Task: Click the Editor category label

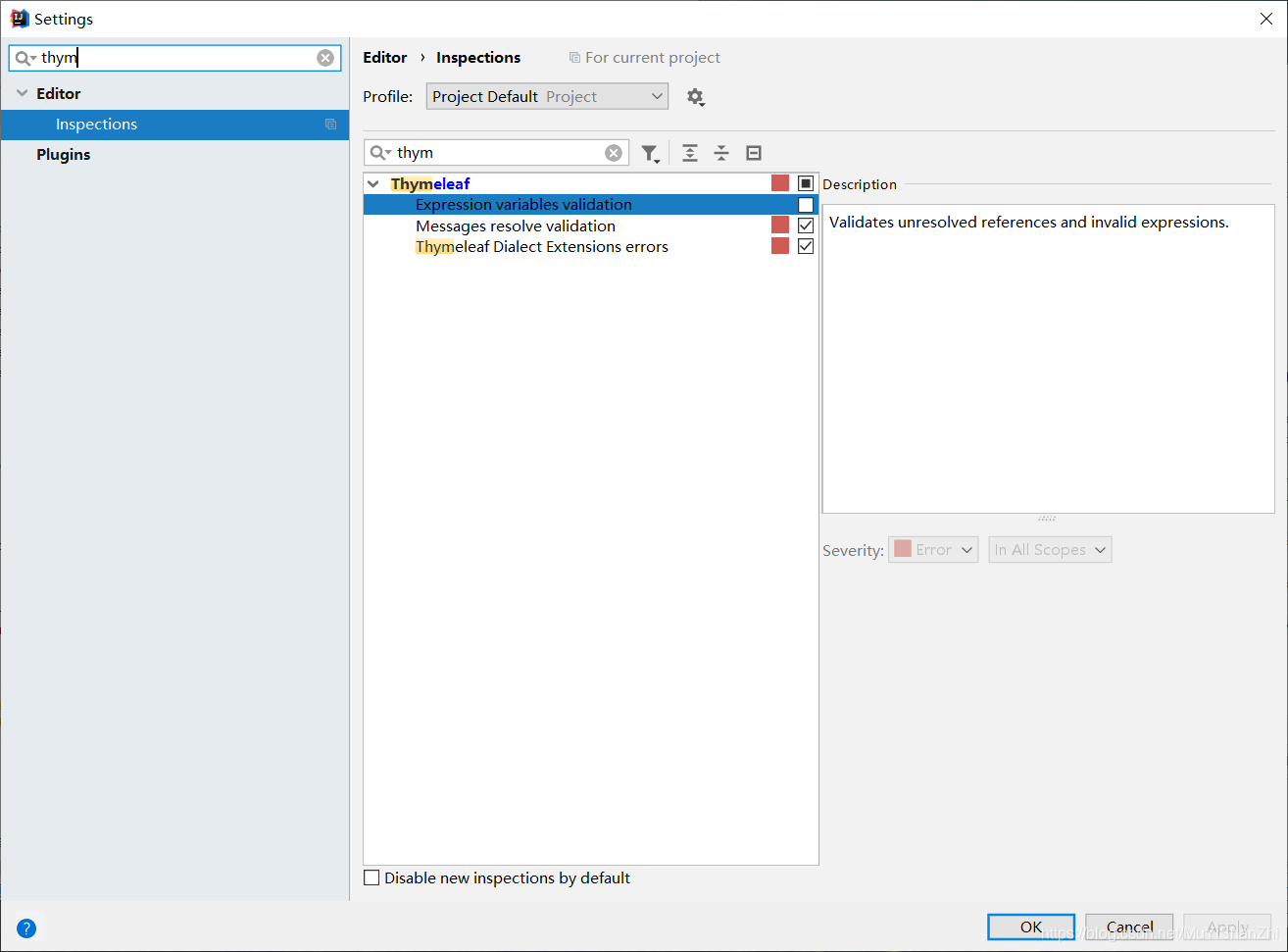Action: point(59,93)
